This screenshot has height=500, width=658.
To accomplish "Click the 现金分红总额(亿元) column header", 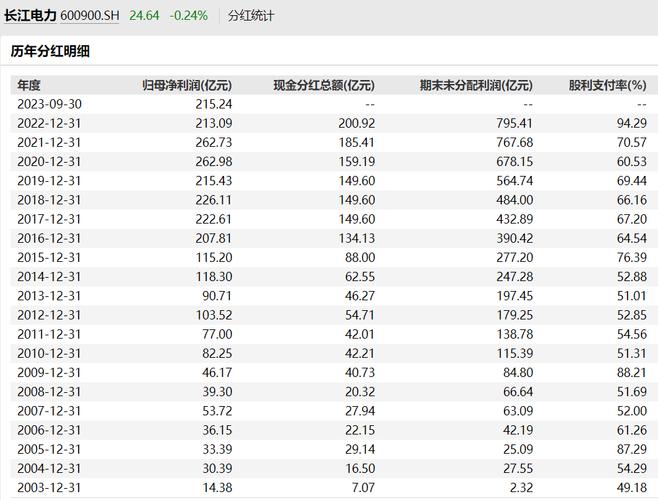I will [x=324, y=85].
